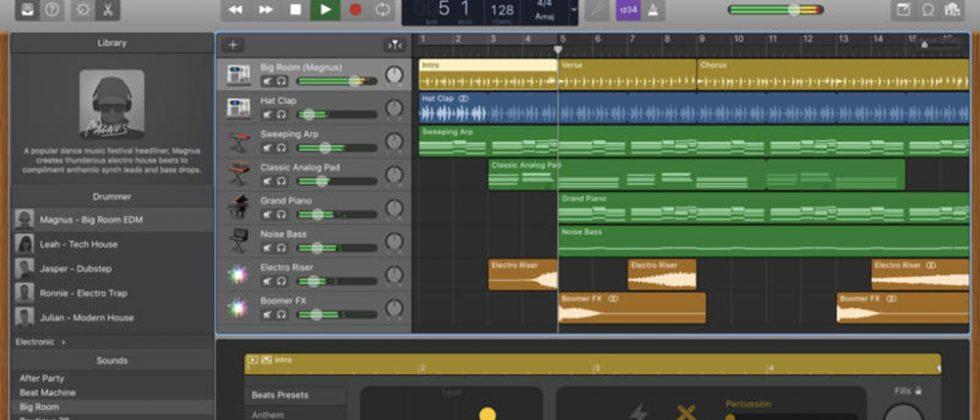Mute the Electro Riser track
Viewport: 980px width, 420px height.
(x=268, y=281)
